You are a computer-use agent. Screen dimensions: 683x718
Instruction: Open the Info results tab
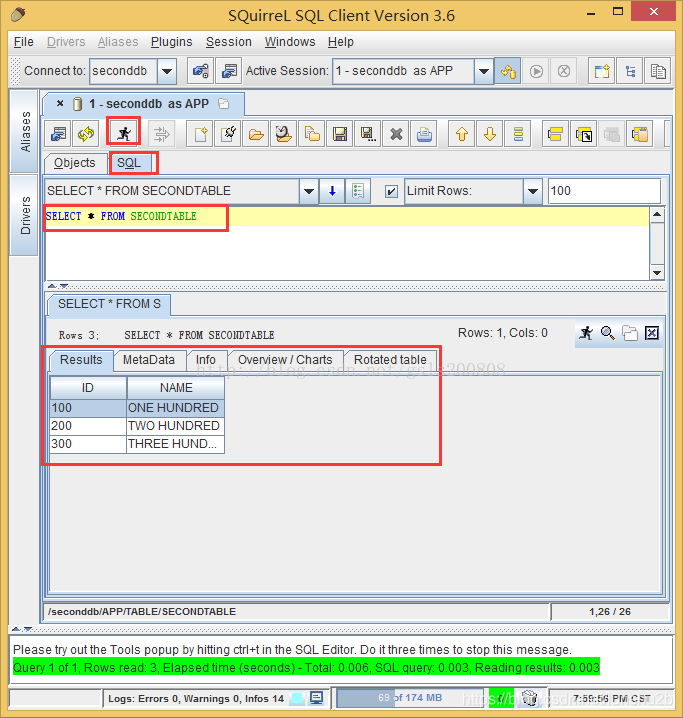(x=206, y=360)
